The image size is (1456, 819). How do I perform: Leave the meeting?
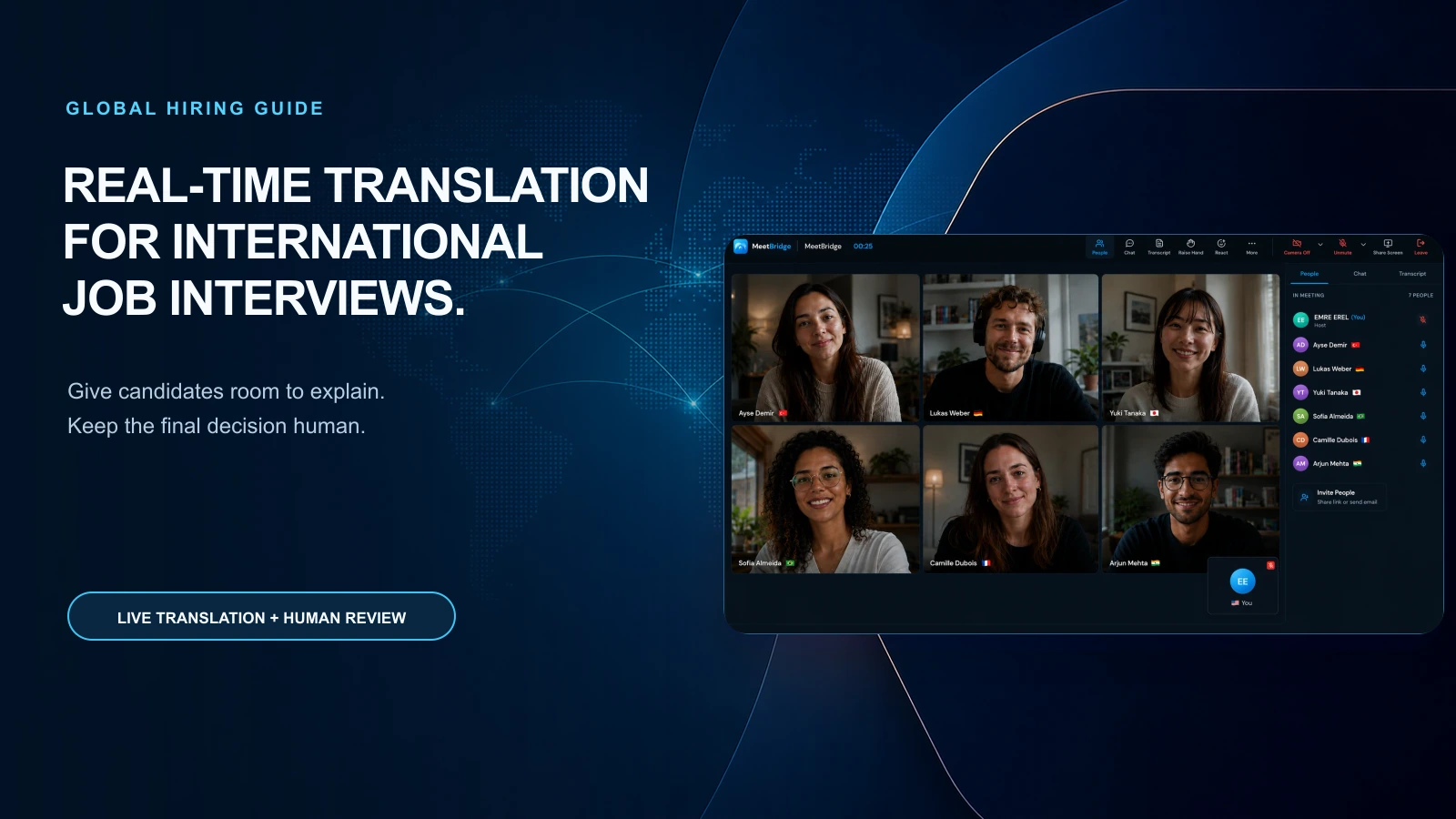pyautogui.click(x=1421, y=247)
